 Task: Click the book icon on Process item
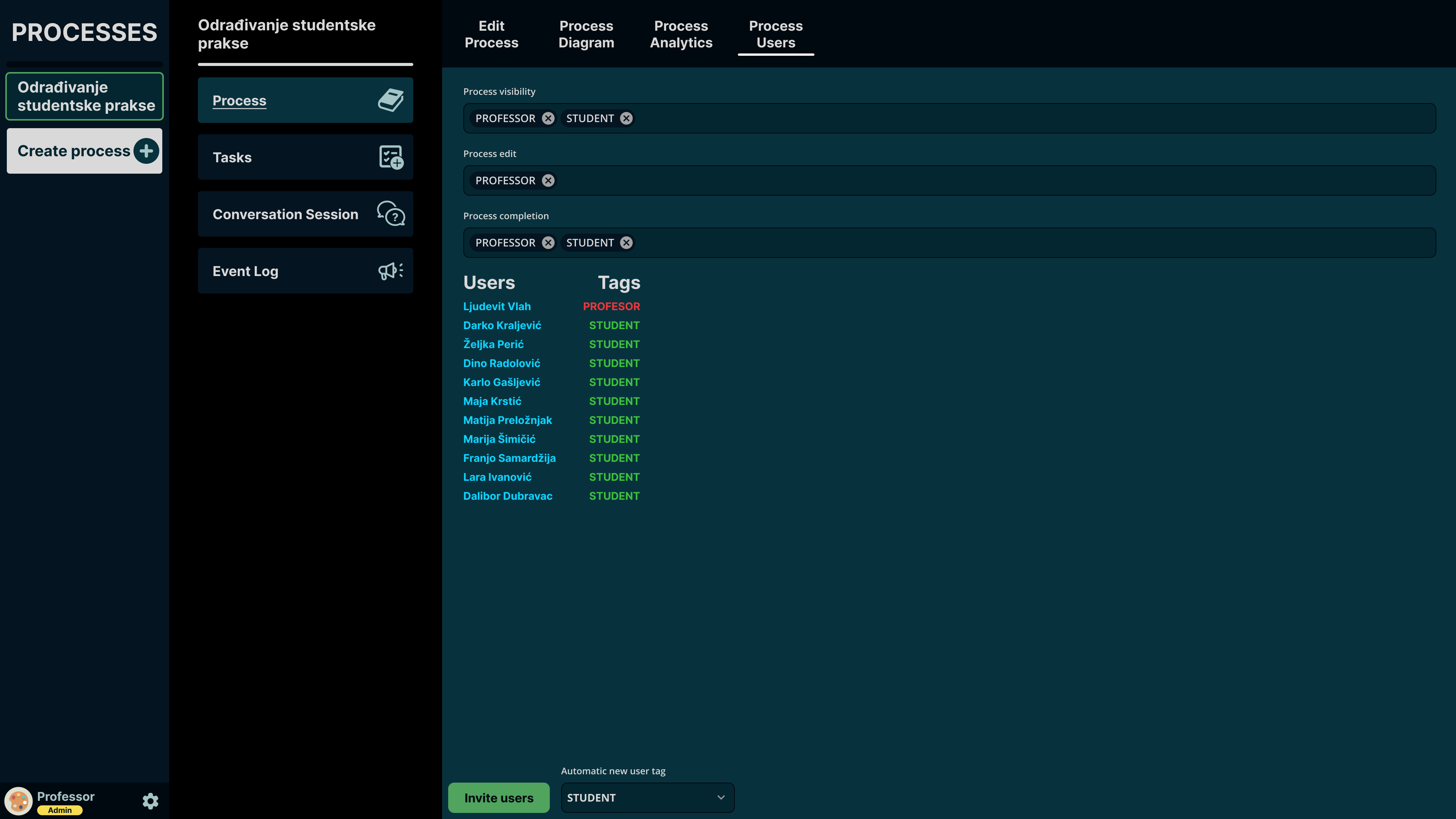[x=391, y=100]
